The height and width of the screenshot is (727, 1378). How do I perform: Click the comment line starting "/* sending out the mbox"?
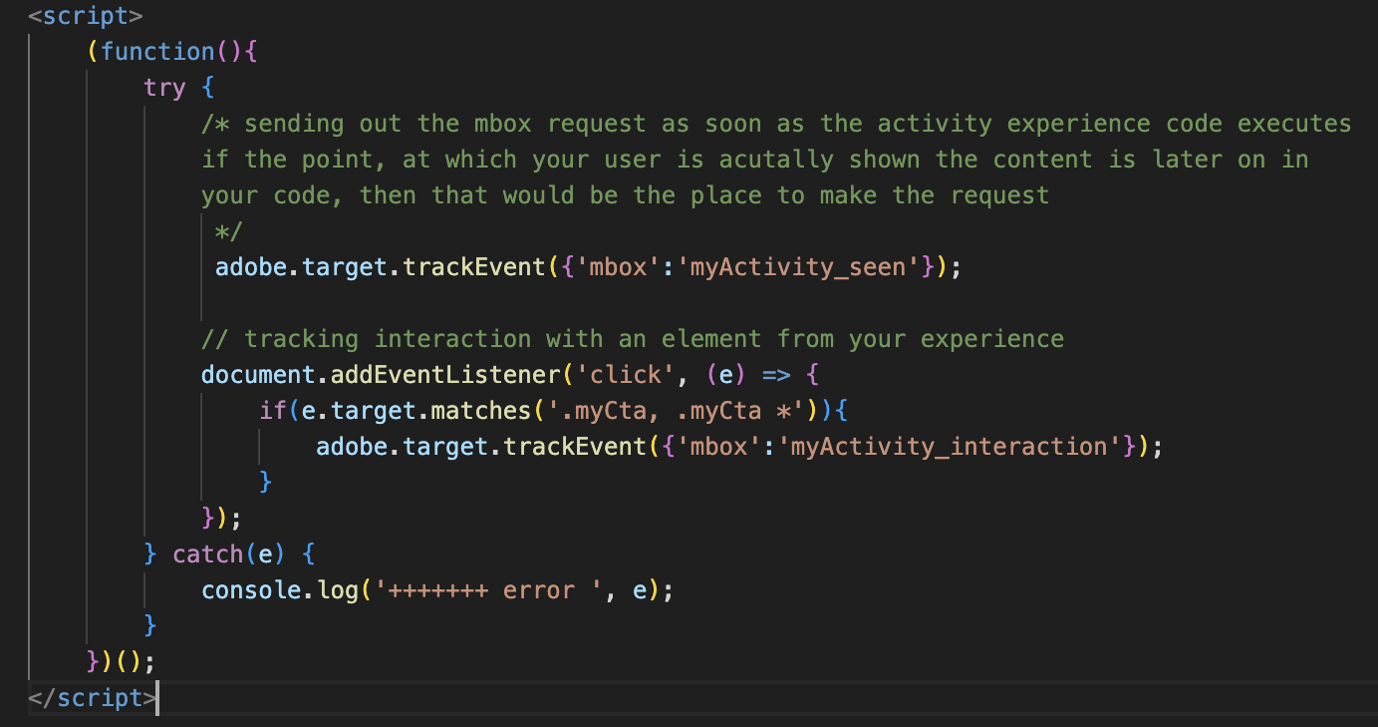(777, 124)
